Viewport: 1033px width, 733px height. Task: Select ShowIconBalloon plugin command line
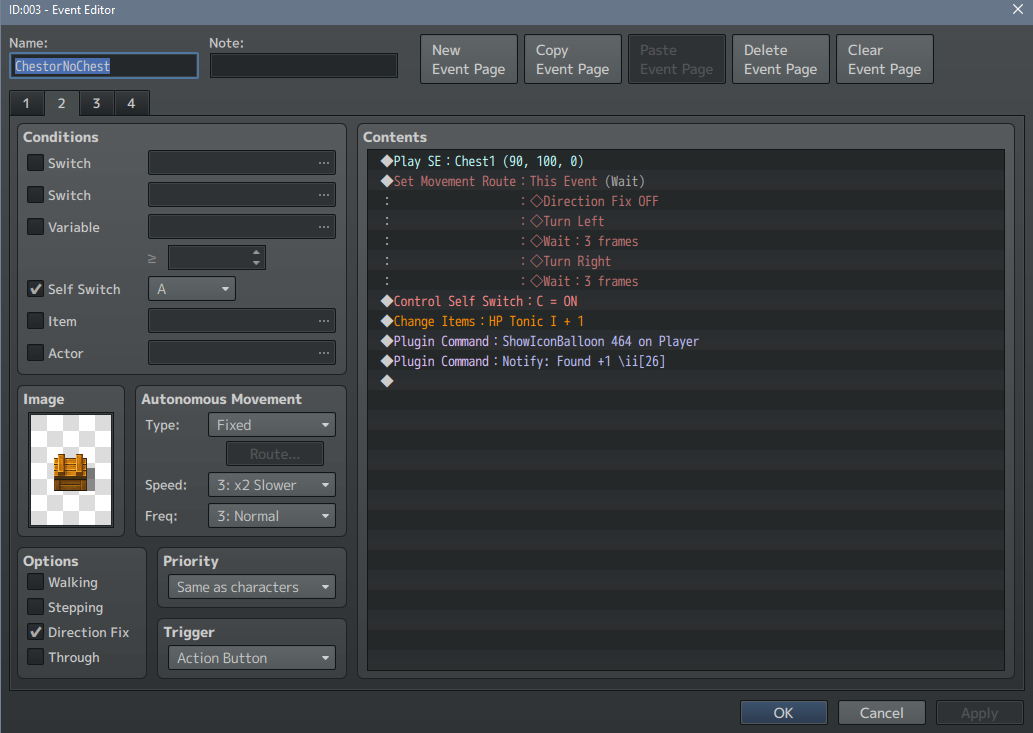(x=686, y=341)
